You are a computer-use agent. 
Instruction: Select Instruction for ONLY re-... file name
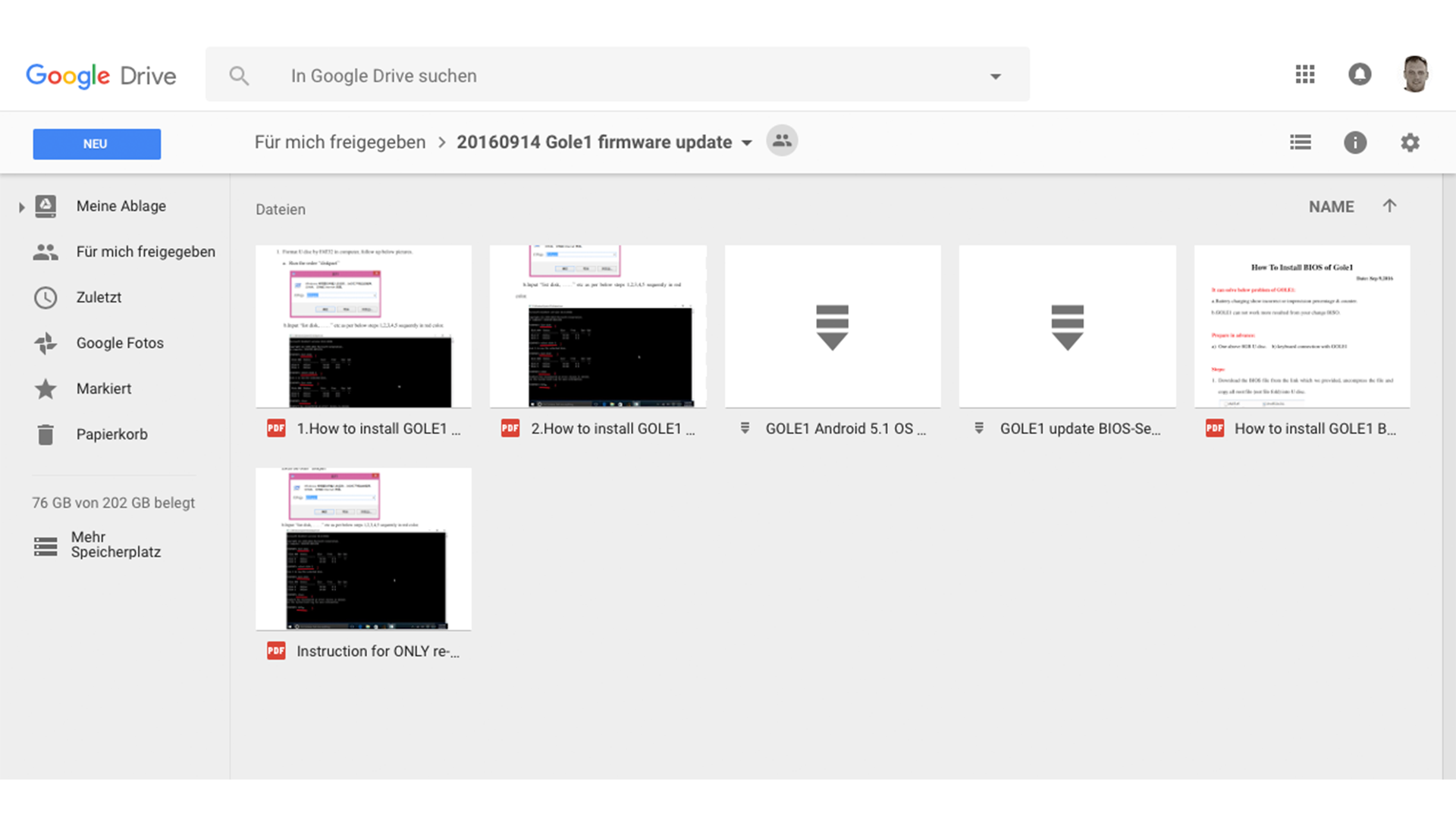[378, 651]
